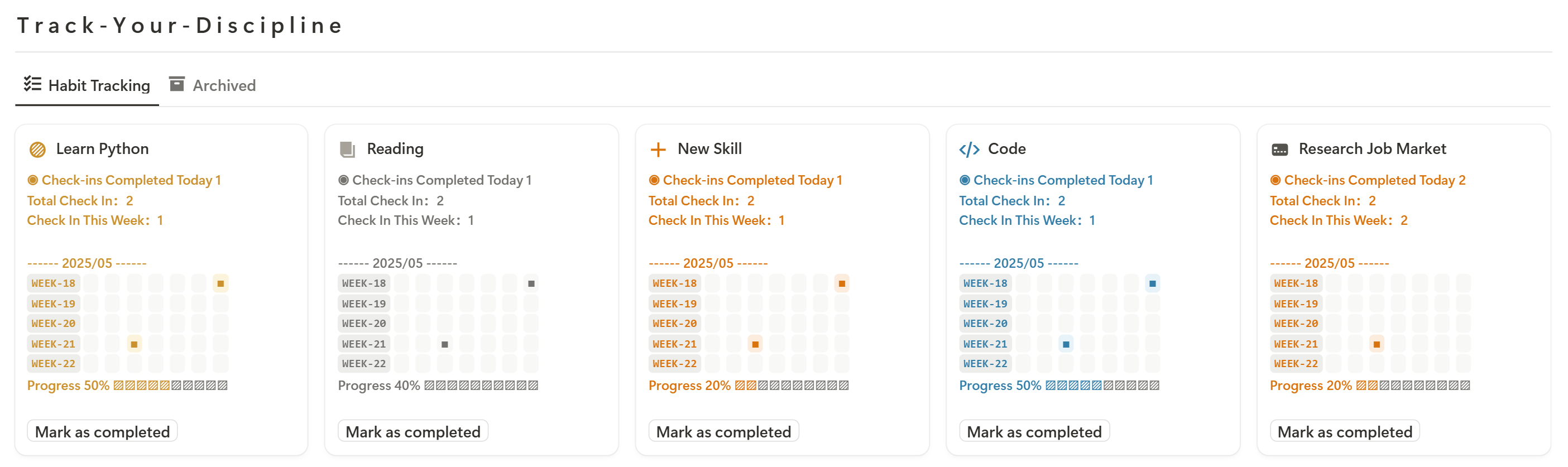Open the New Skill habit title

click(709, 149)
